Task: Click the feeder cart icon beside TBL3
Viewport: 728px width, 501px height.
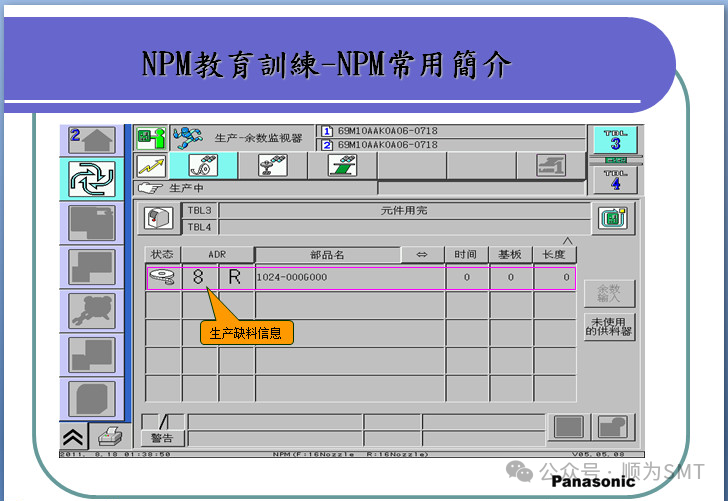Action: point(158,219)
